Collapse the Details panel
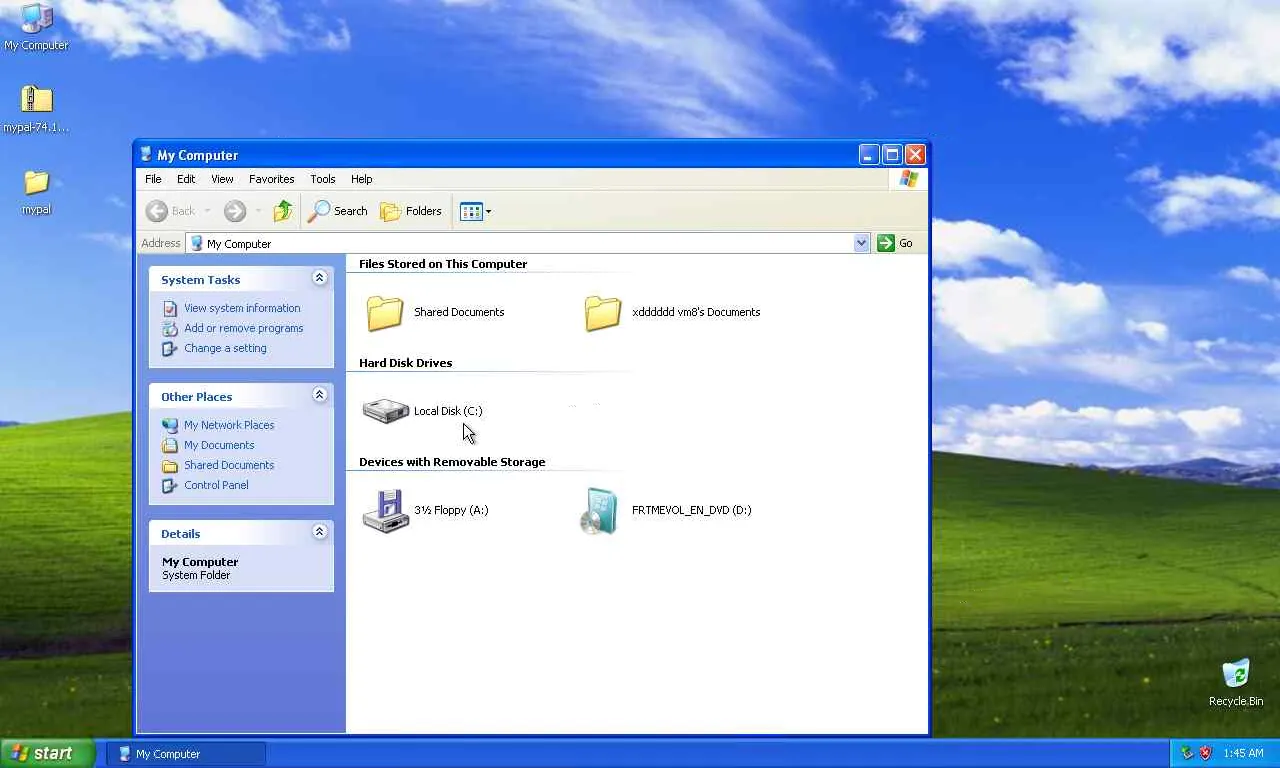Viewport: 1280px width, 768px height. coord(320,532)
